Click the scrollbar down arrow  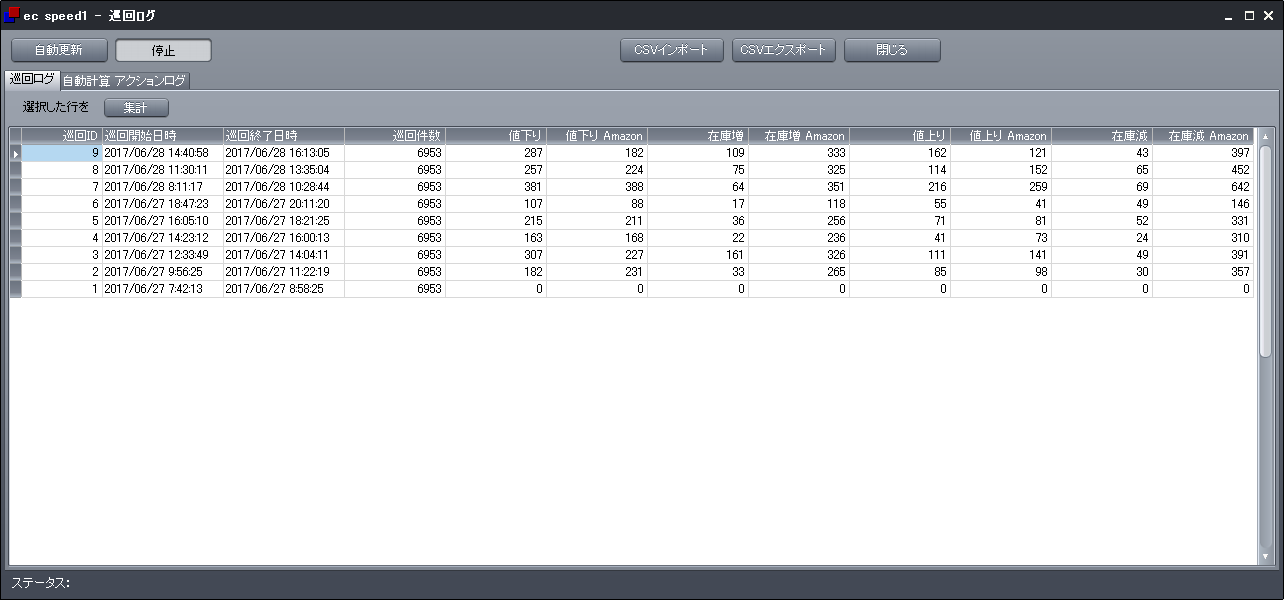pos(1265,556)
